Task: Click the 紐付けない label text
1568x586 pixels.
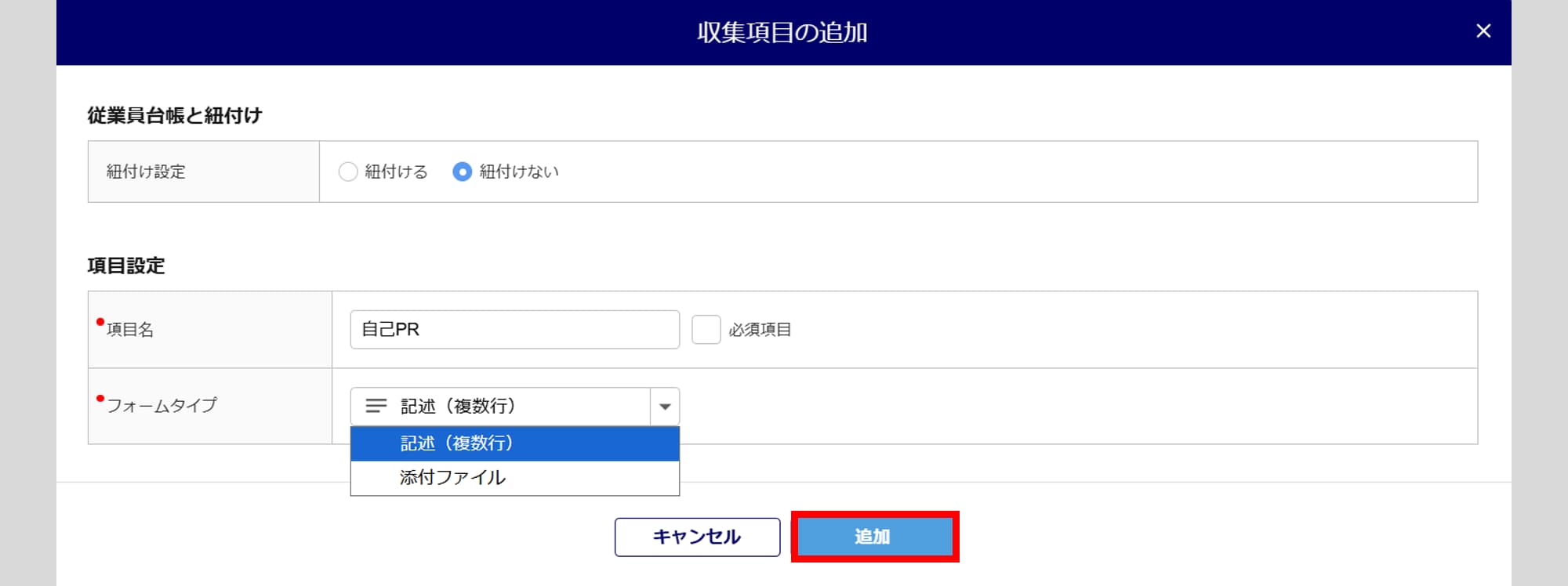Action: pos(519,172)
